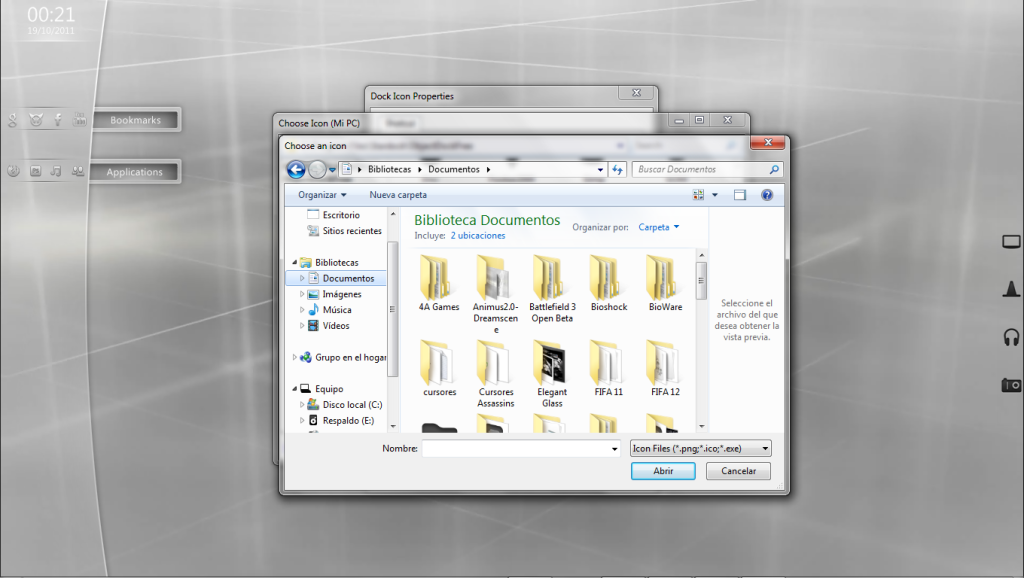Click the Abrir button
The image size is (1024, 578).
tap(663, 471)
